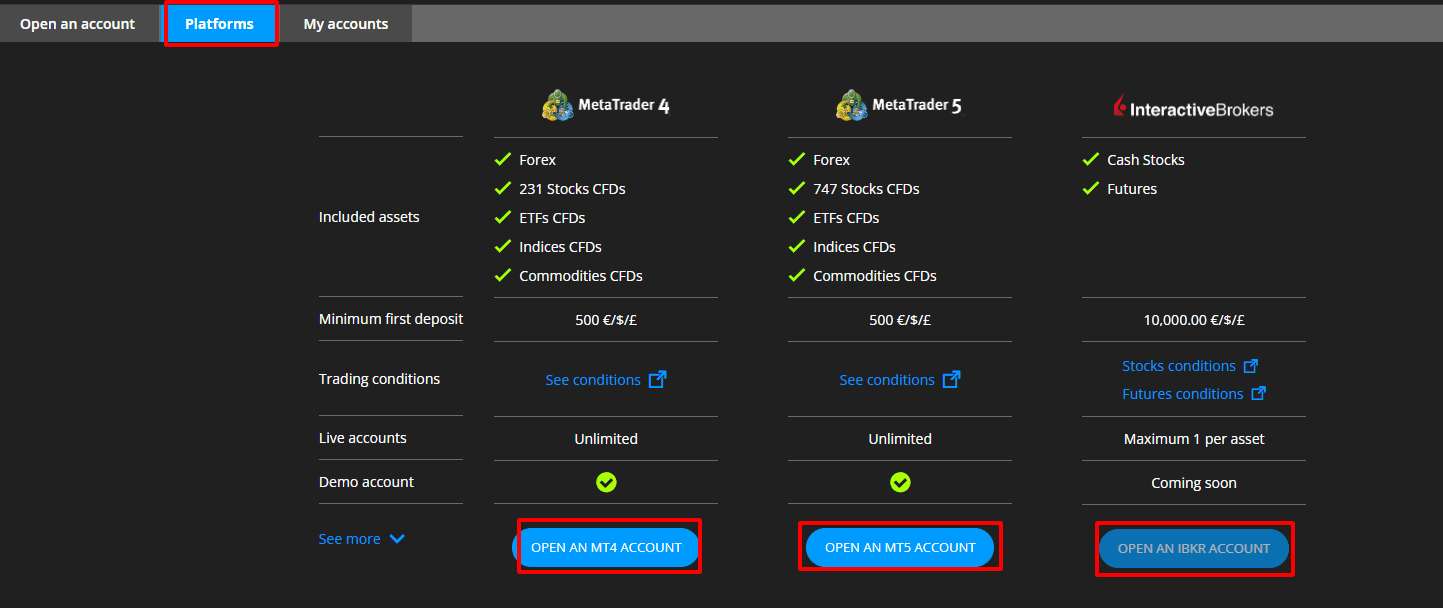Click the Included assets row label
1443x608 pixels.
click(x=369, y=217)
